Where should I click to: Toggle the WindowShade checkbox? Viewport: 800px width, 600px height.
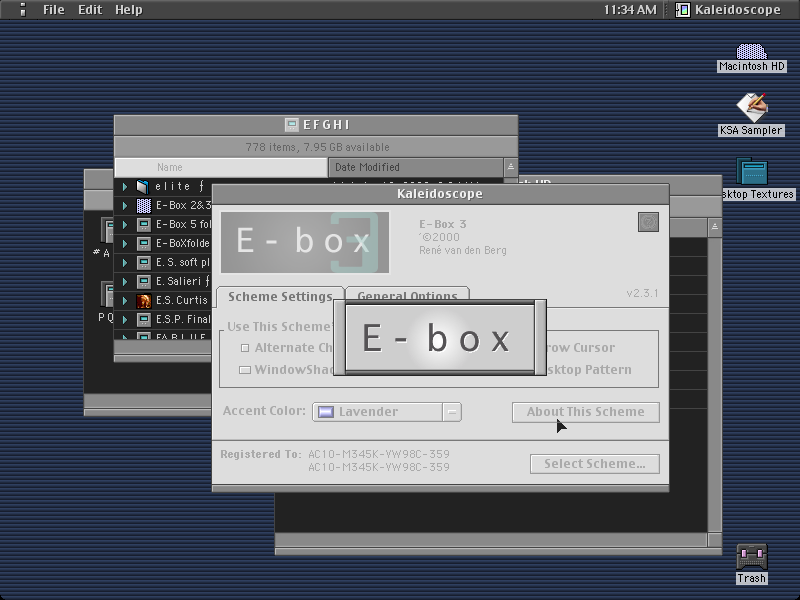click(x=245, y=370)
